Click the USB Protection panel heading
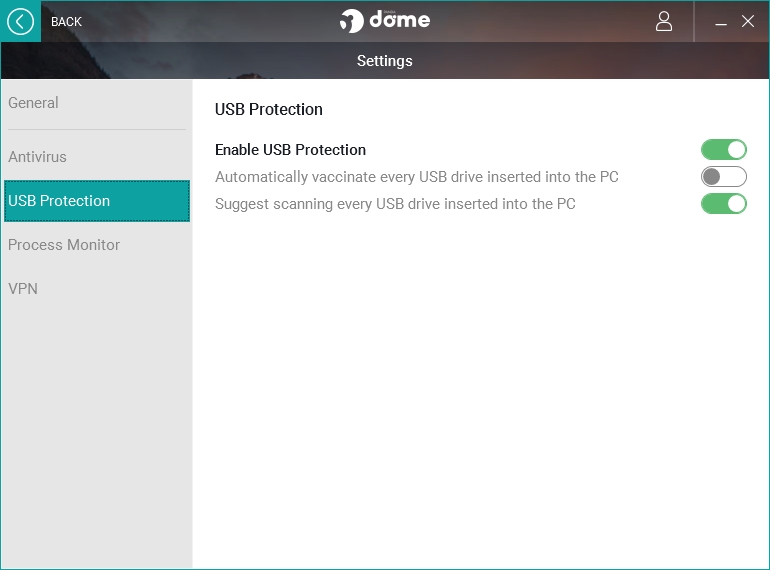Screen dimensions: 770x570 [269, 109]
